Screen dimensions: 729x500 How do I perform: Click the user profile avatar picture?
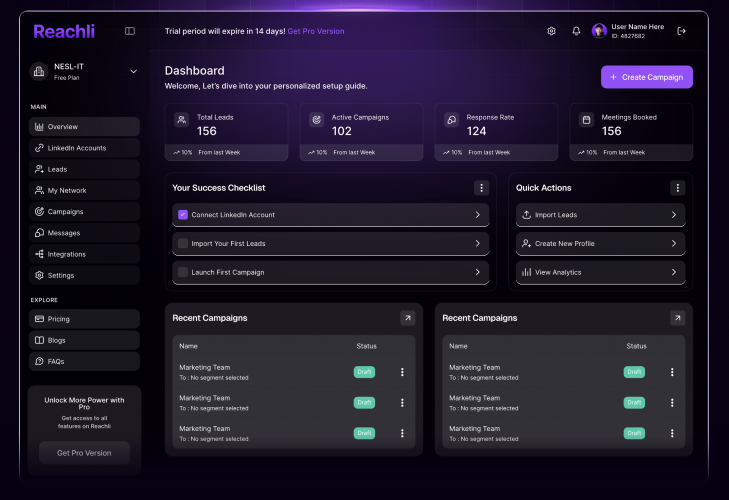599,31
